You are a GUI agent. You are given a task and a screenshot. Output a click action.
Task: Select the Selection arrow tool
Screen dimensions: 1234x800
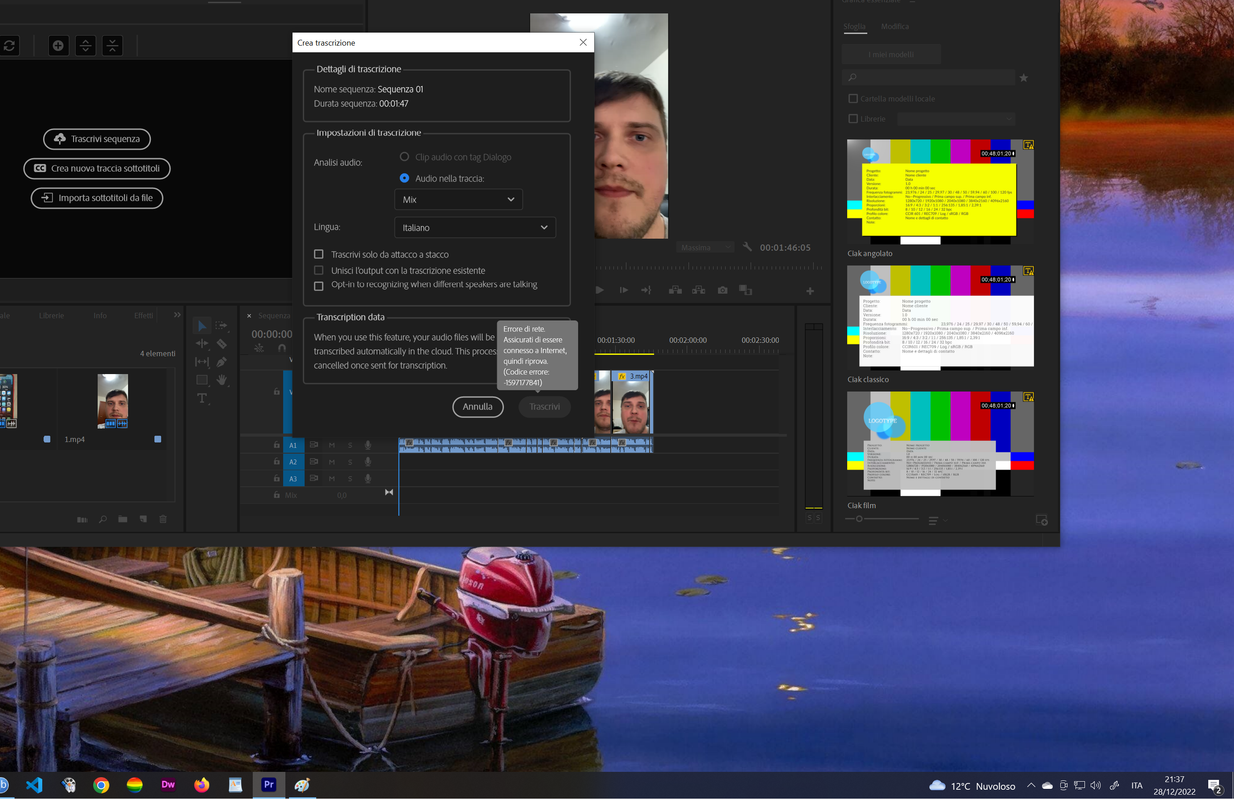pyautogui.click(x=201, y=325)
